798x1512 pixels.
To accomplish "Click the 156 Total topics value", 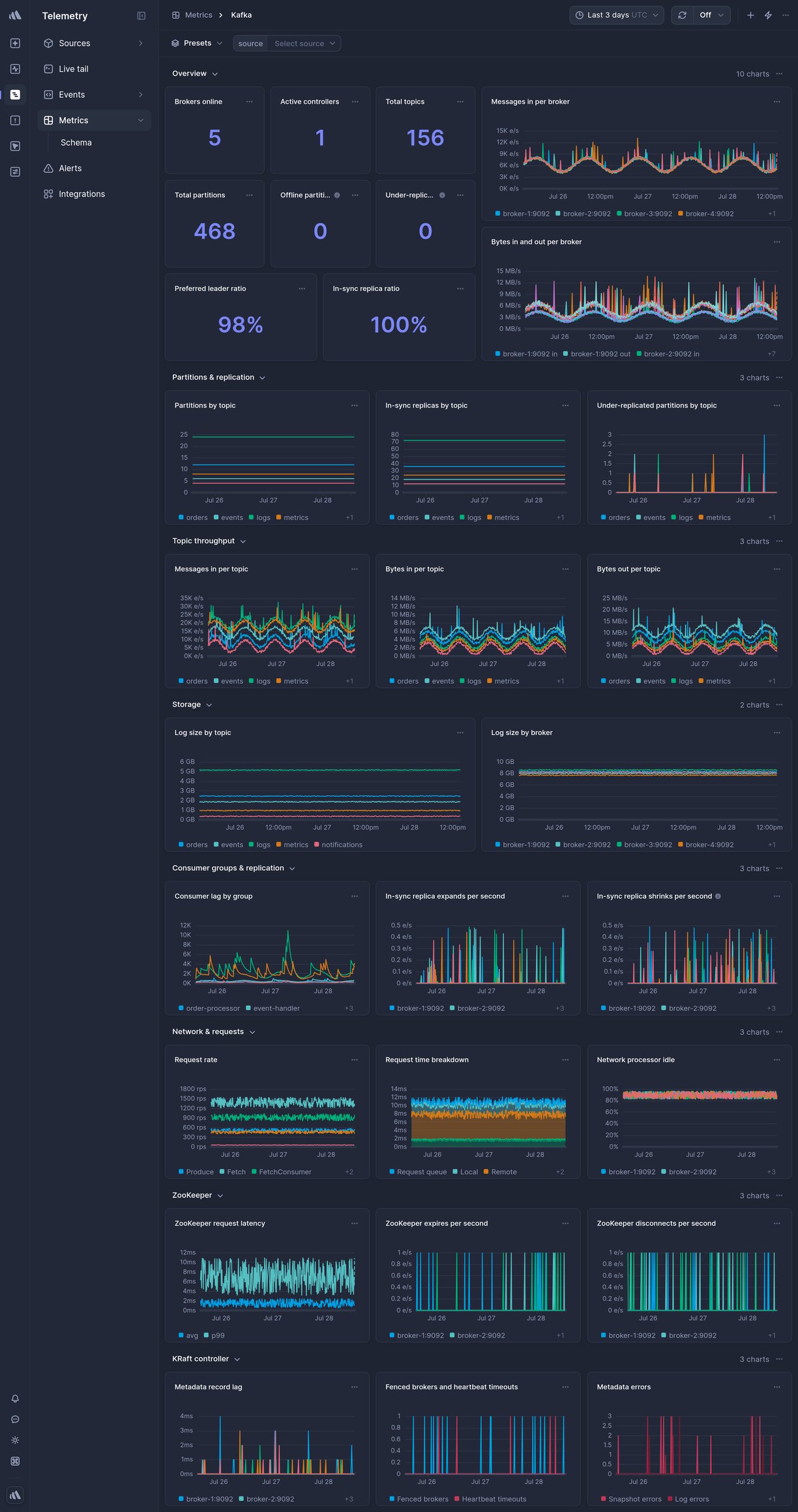I will tap(425, 138).
